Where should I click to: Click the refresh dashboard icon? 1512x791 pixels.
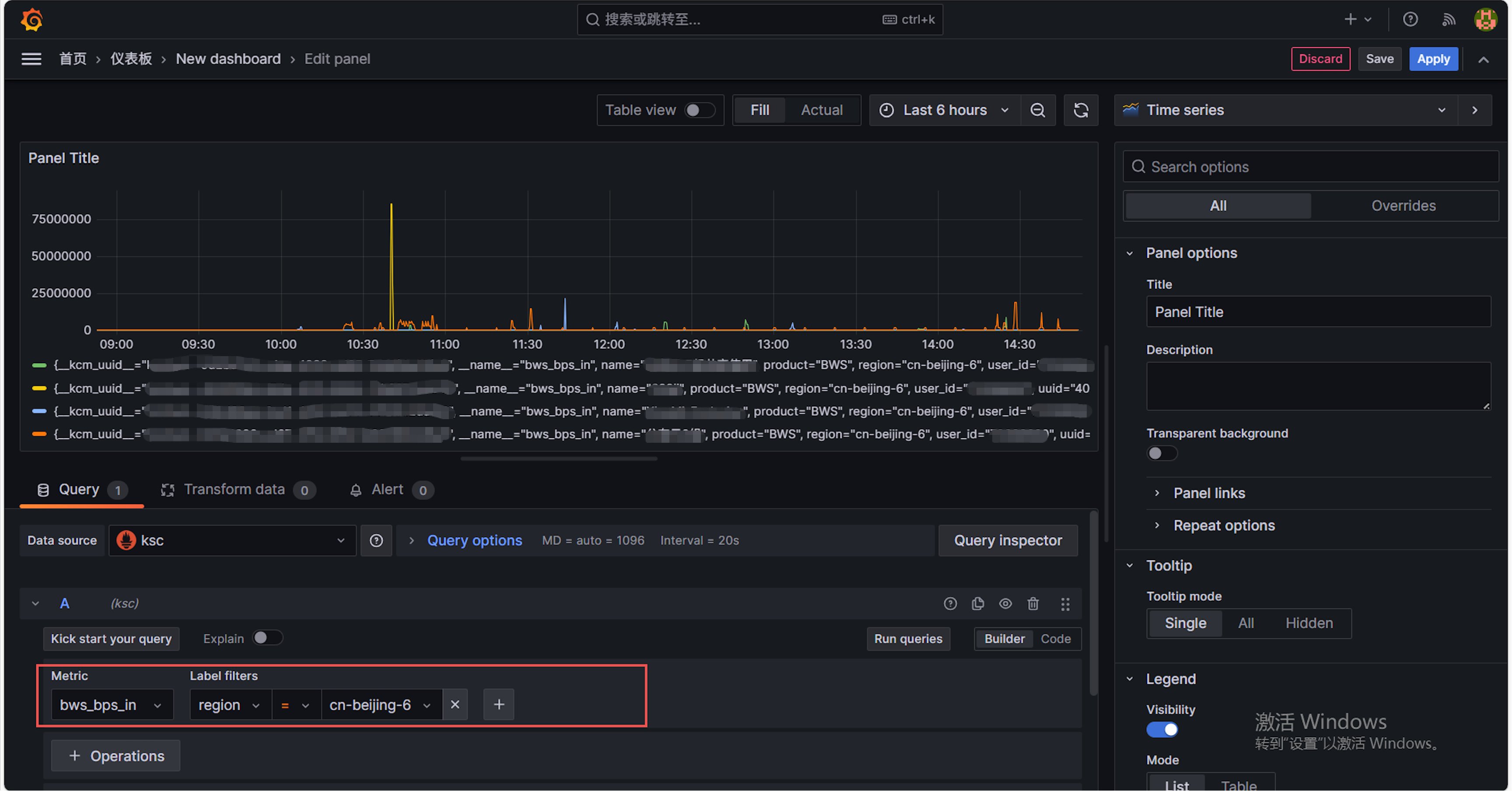tap(1081, 110)
